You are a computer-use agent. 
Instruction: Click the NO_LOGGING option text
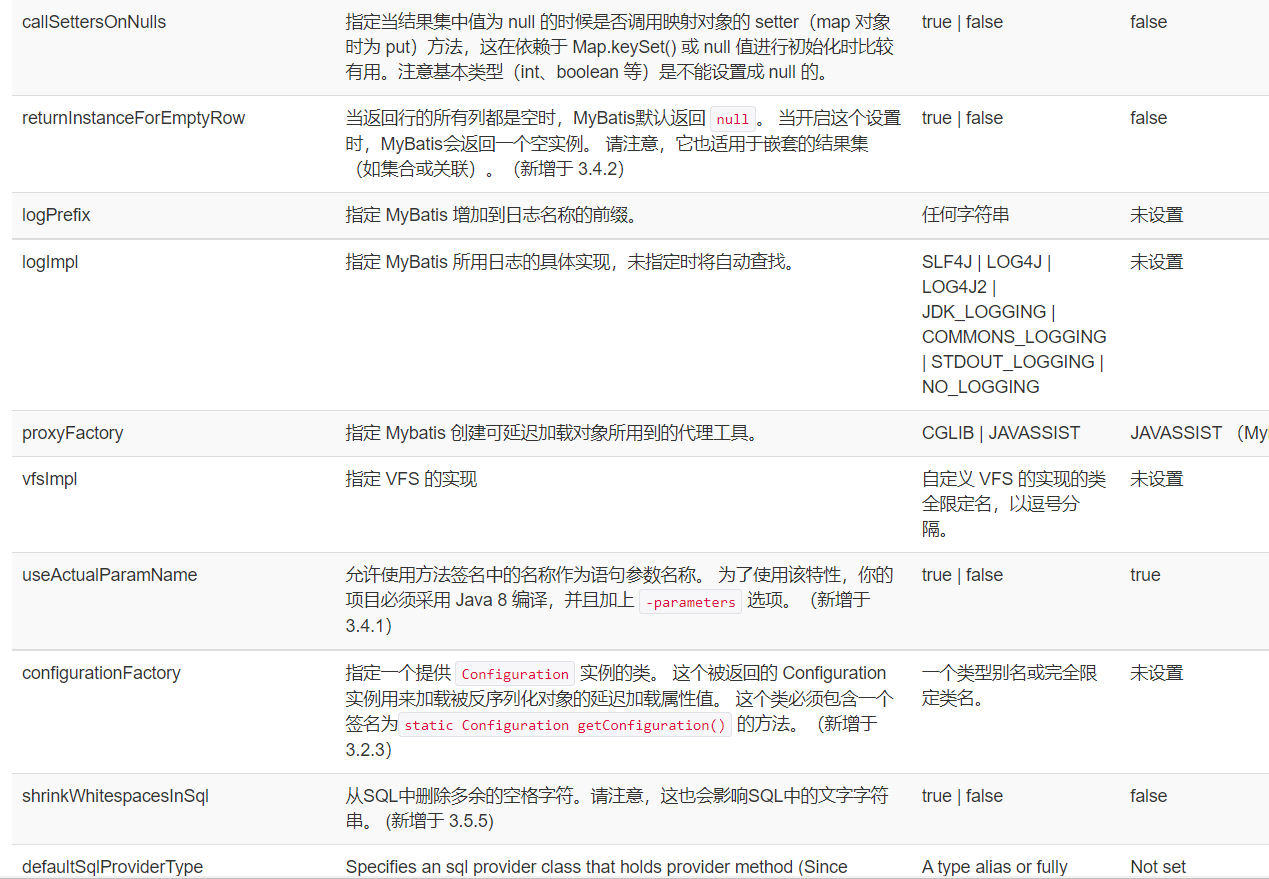click(981, 387)
